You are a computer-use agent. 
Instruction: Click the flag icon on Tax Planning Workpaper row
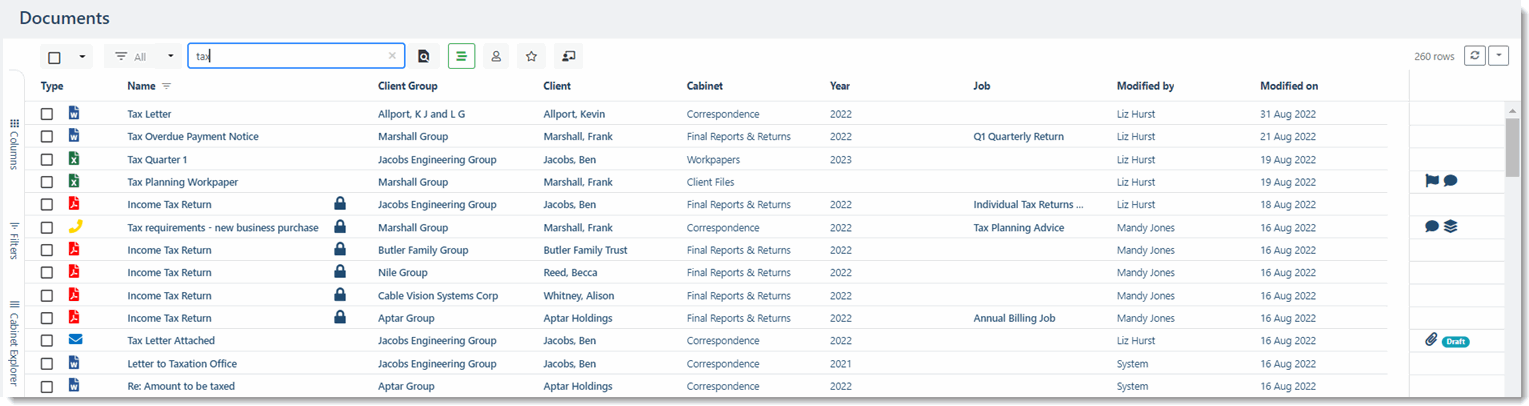1431,181
